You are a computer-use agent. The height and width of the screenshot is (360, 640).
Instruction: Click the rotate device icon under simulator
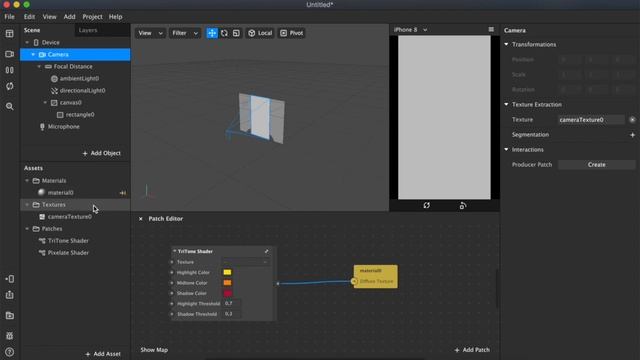[x=427, y=205]
